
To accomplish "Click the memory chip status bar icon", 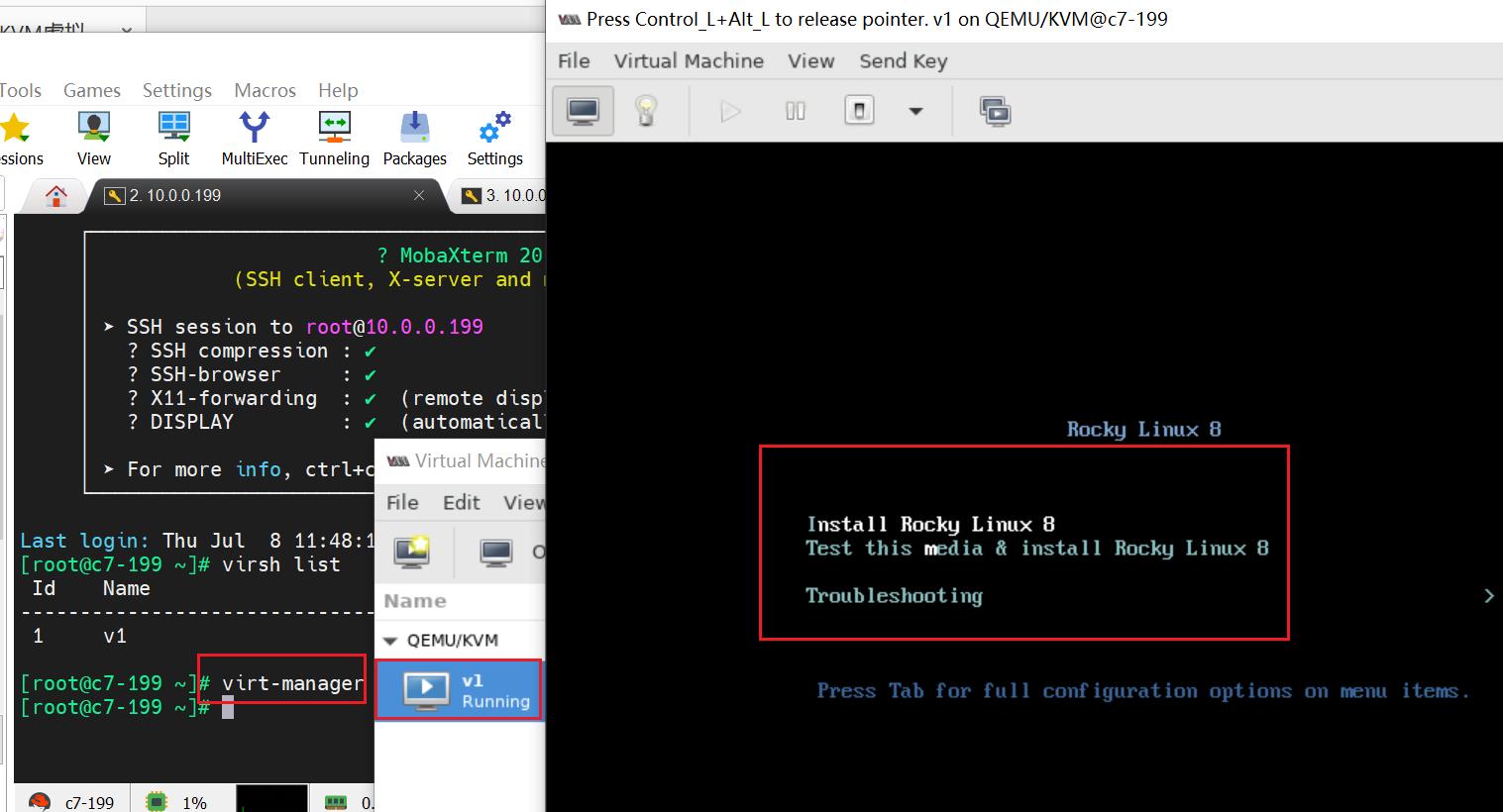I will coord(336,802).
